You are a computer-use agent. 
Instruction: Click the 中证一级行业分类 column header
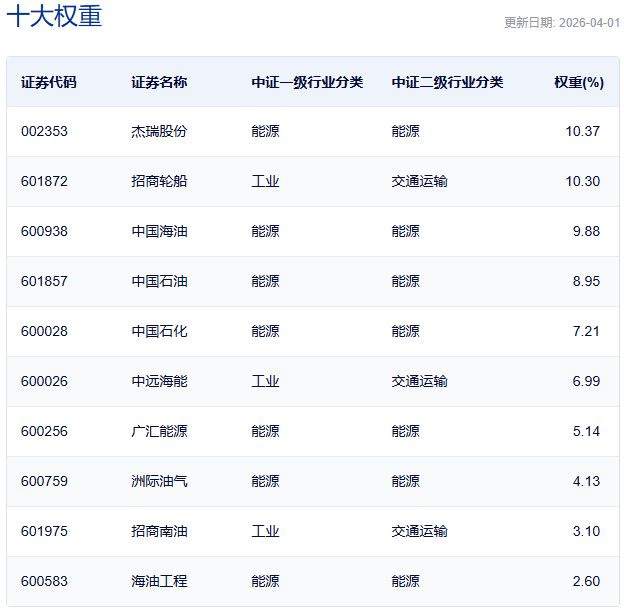[x=307, y=82]
